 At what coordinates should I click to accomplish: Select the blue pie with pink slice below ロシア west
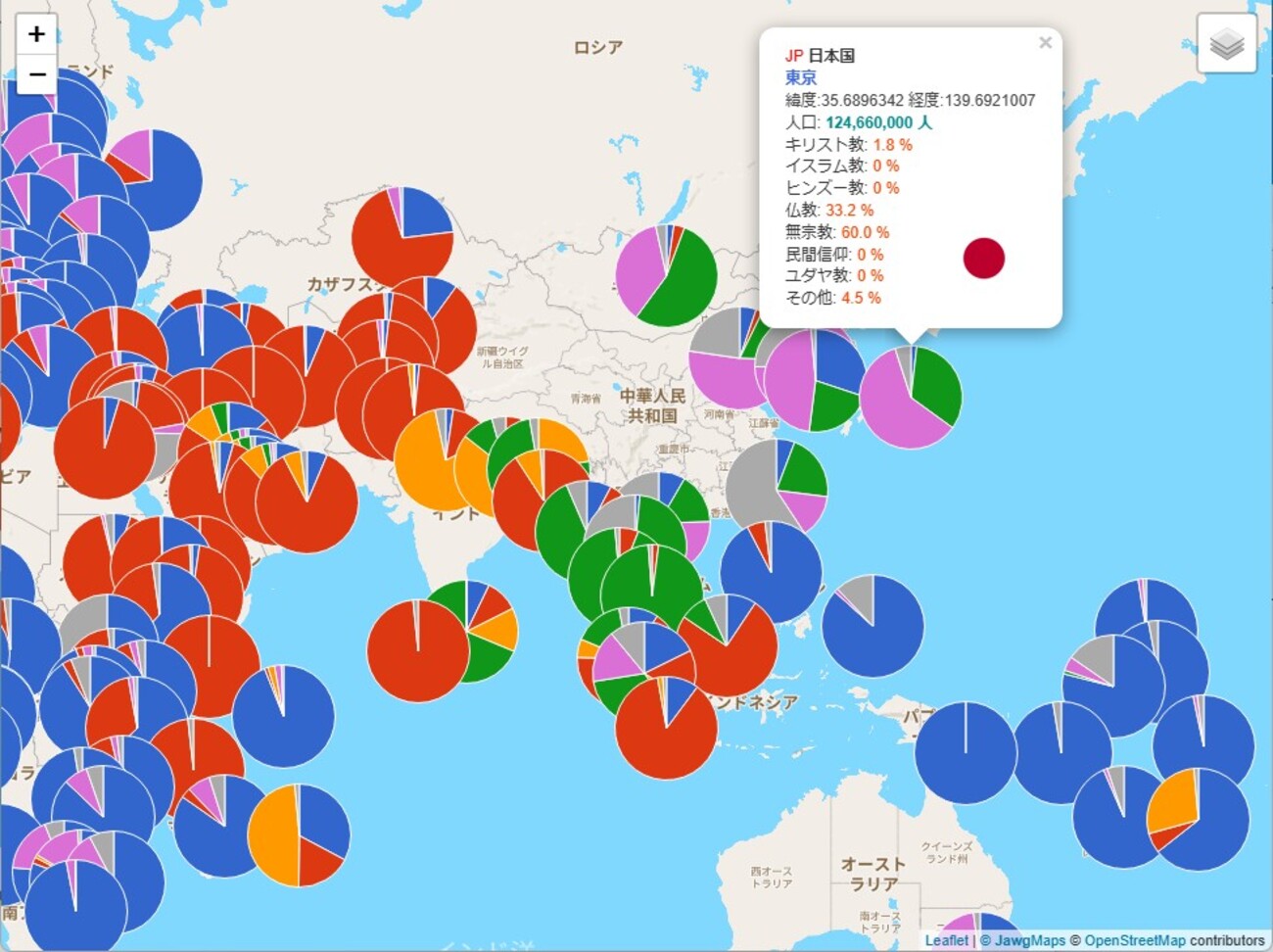point(152,180)
